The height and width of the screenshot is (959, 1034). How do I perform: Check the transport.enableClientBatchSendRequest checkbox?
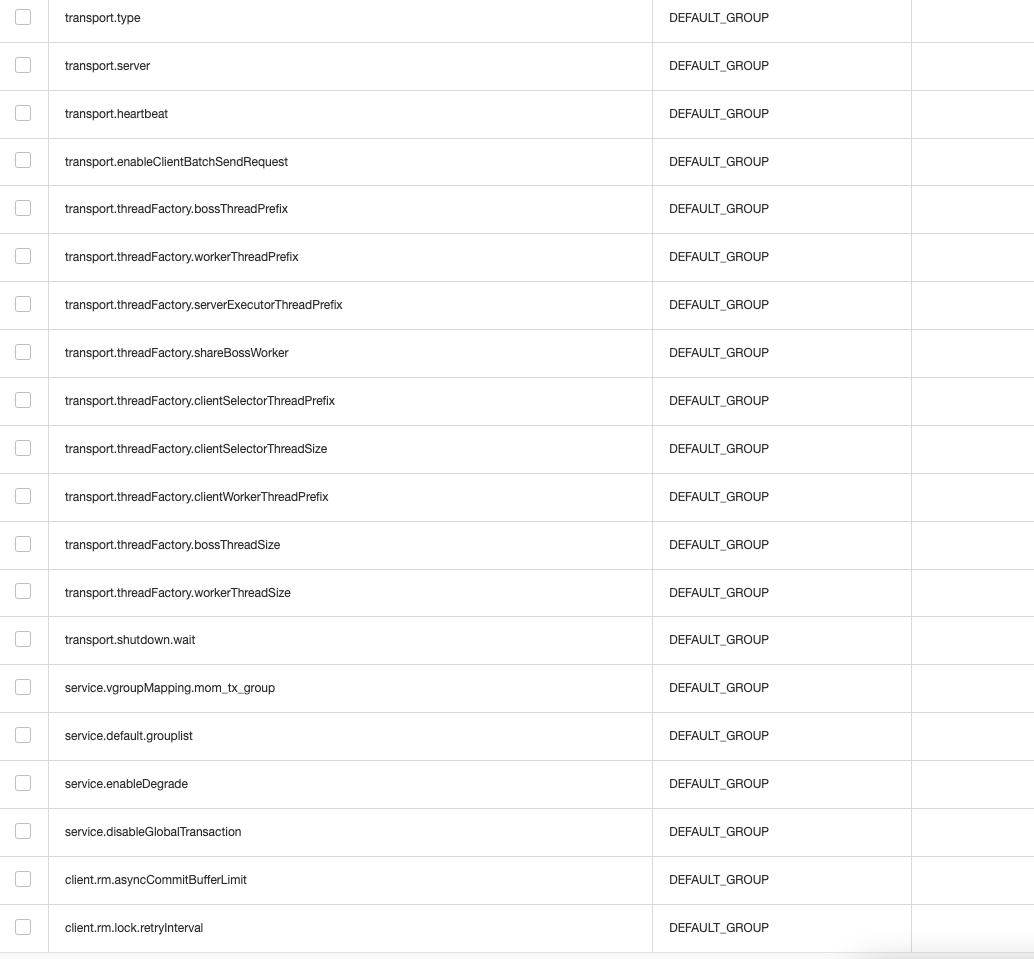point(23,161)
